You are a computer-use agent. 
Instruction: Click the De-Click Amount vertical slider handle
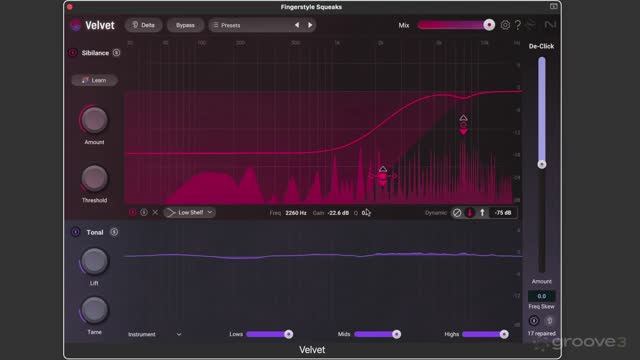(x=542, y=164)
